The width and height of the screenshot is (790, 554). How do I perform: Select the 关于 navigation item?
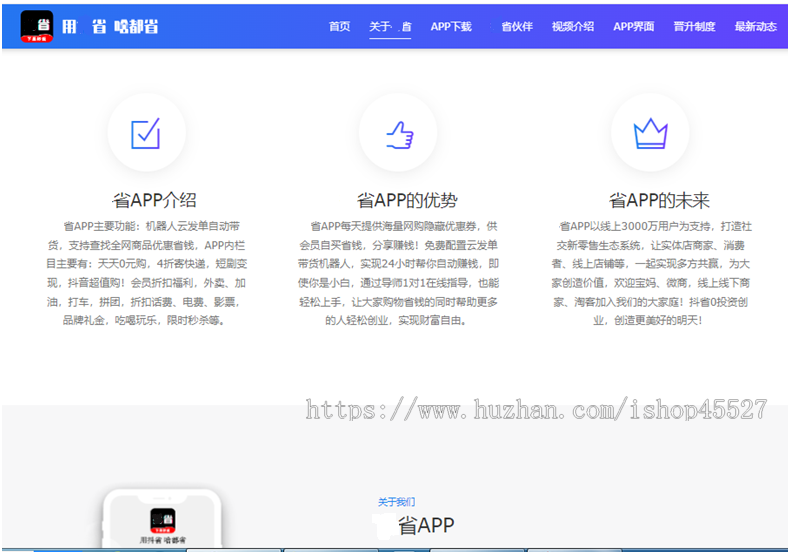pos(390,27)
